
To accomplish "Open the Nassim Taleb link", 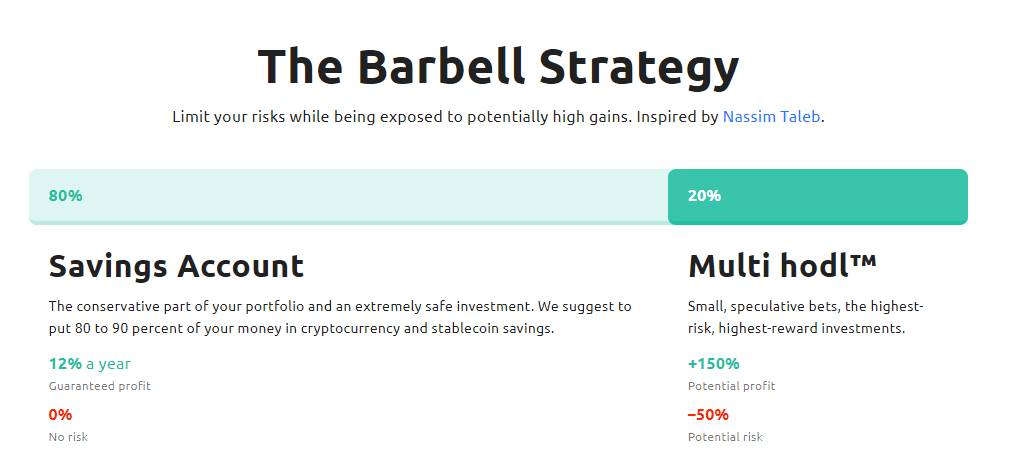I will coord(771,117).
